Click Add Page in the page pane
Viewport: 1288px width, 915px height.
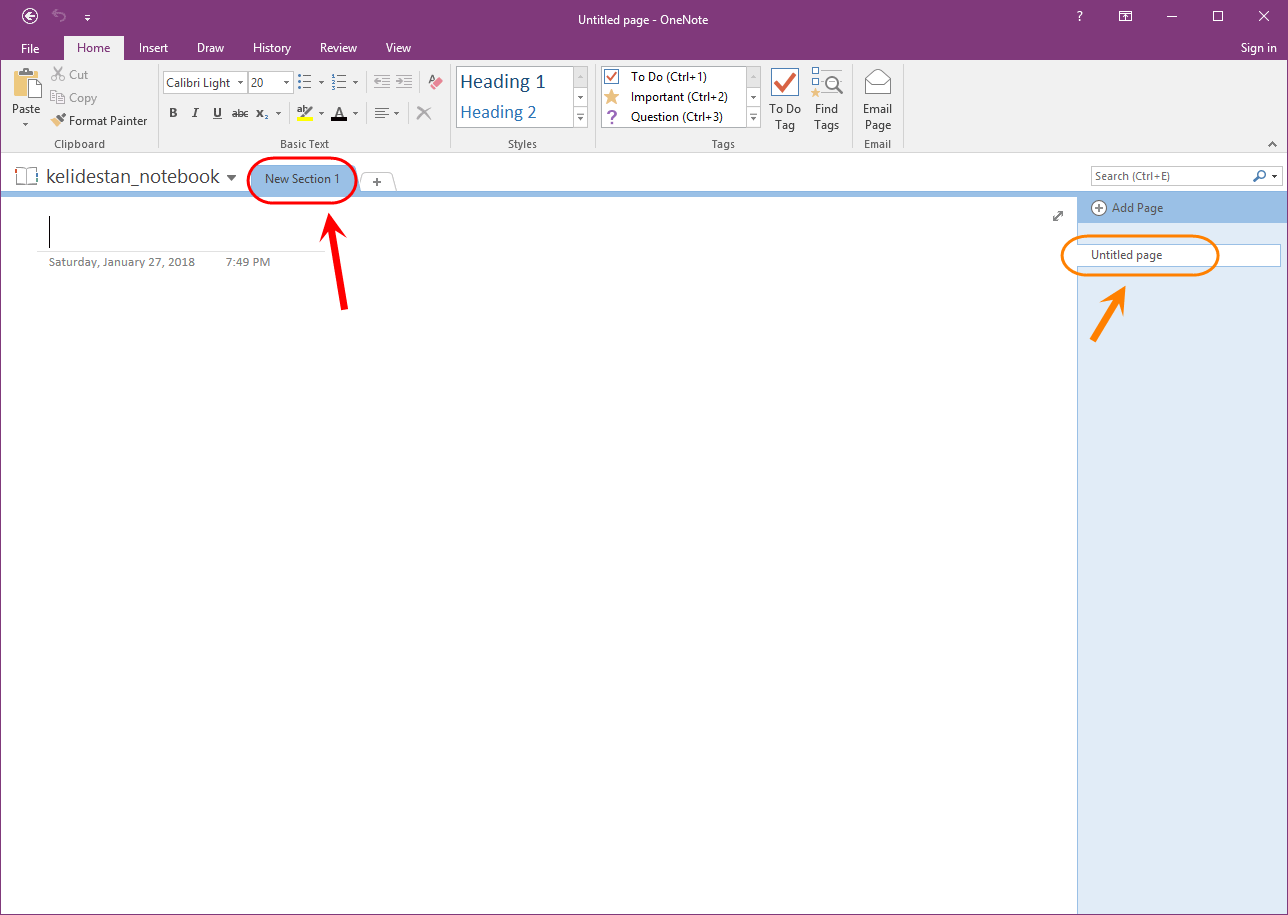(x=1127, y=208)
